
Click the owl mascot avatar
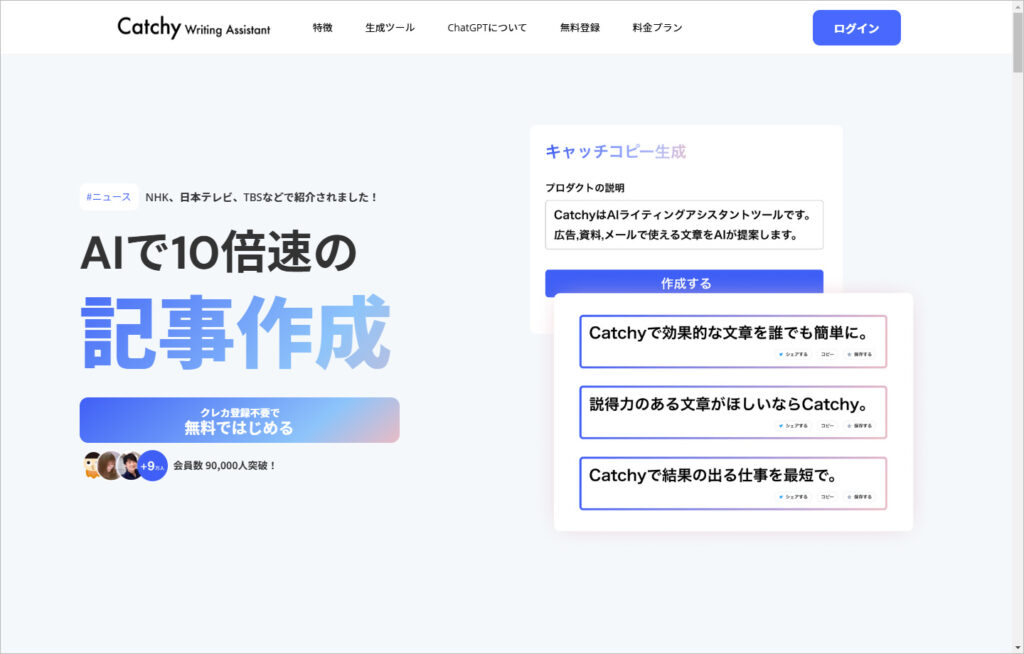coord(91,466)
